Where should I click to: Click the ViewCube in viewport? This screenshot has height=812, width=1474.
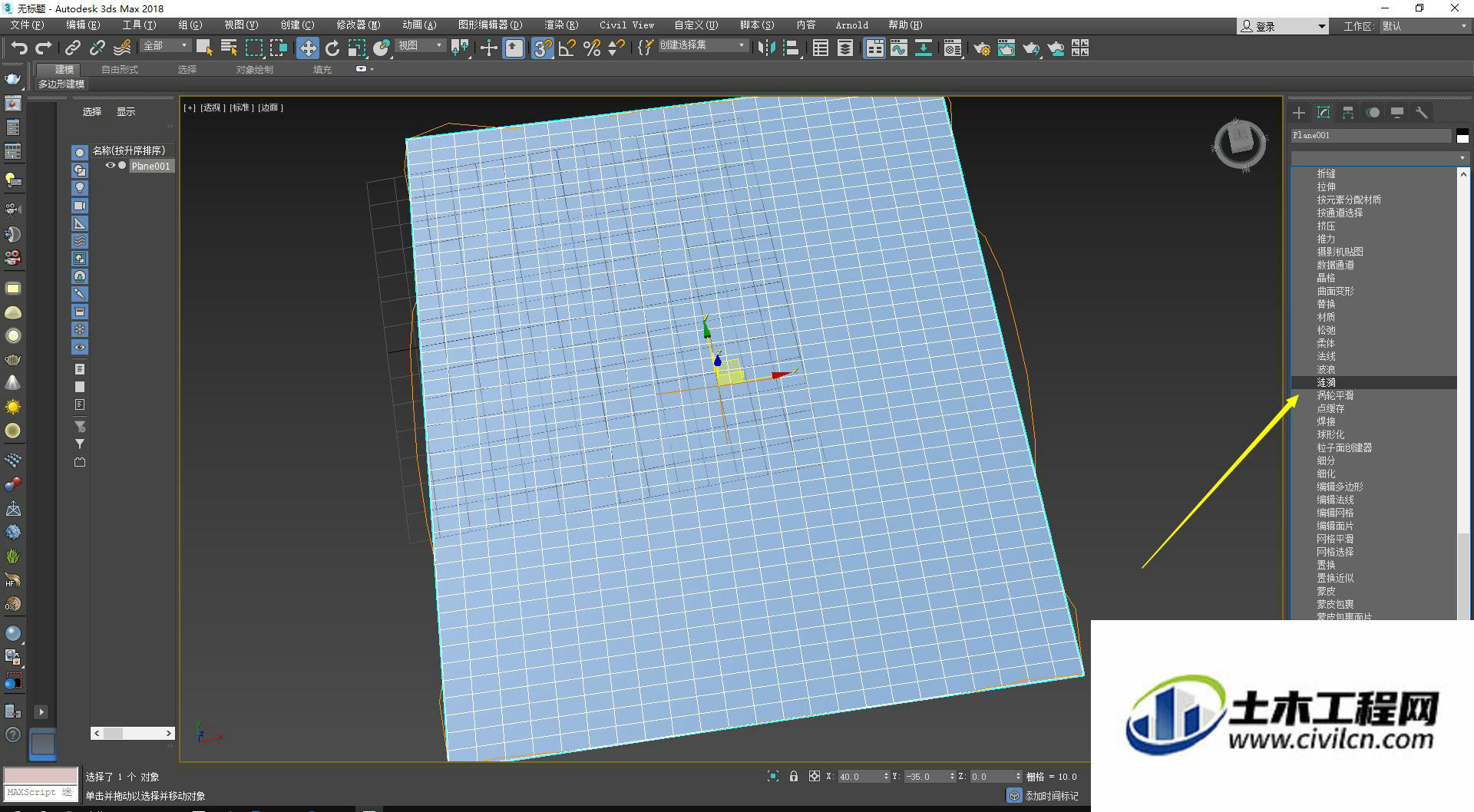coord(1239,144)
